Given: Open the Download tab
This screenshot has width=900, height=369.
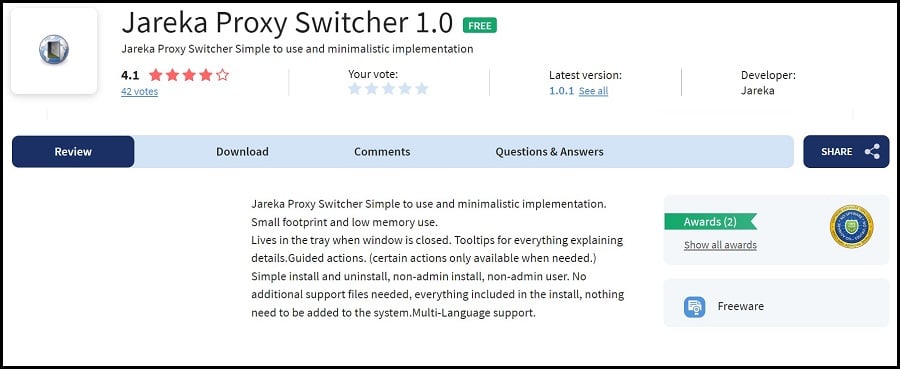Looking at the screenshot, I should coord(242,152).
